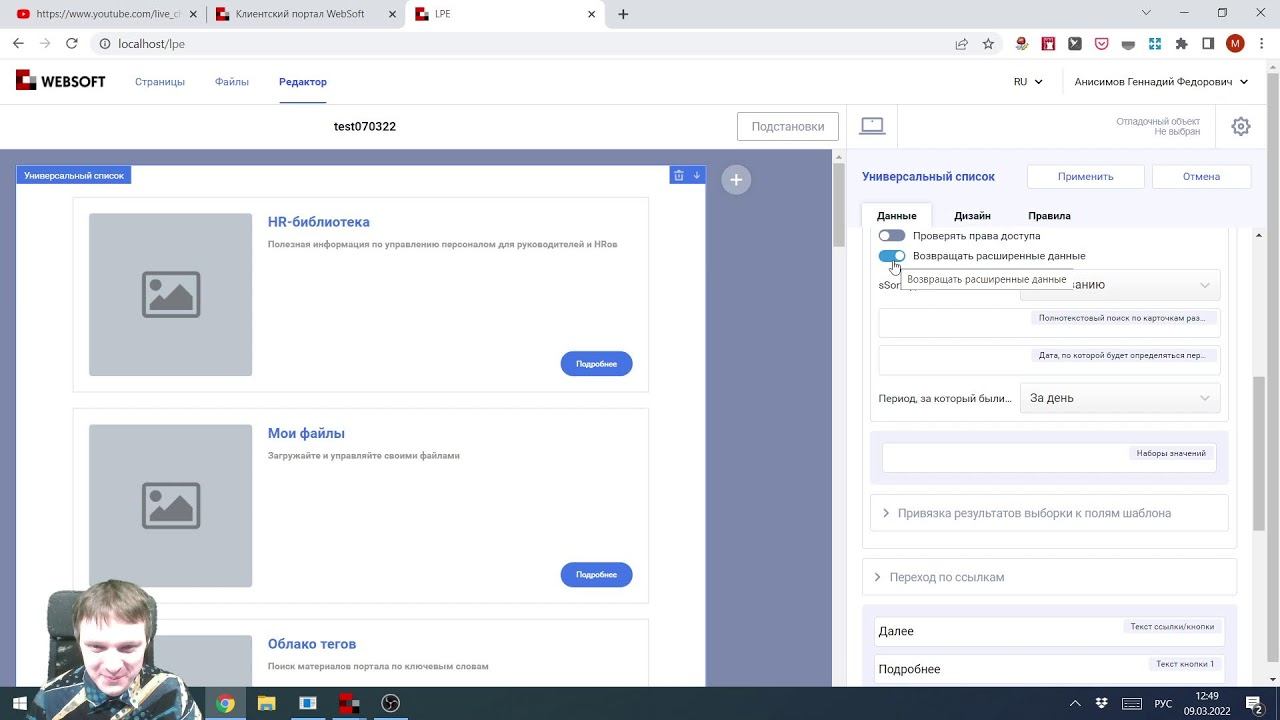This screenshot has height=720, width=1280.
Task: Open the RU language dropdown
Action: 1028,82
